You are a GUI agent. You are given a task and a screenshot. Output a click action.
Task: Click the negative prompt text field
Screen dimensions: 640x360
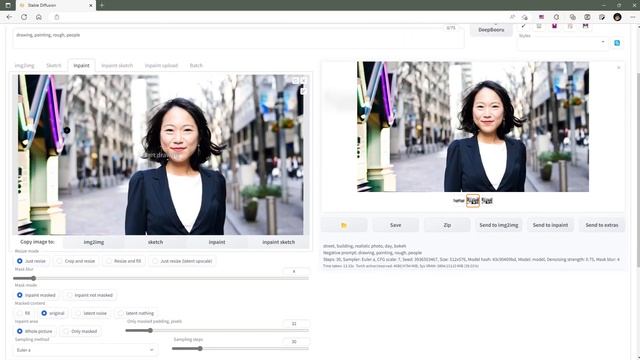238,40
